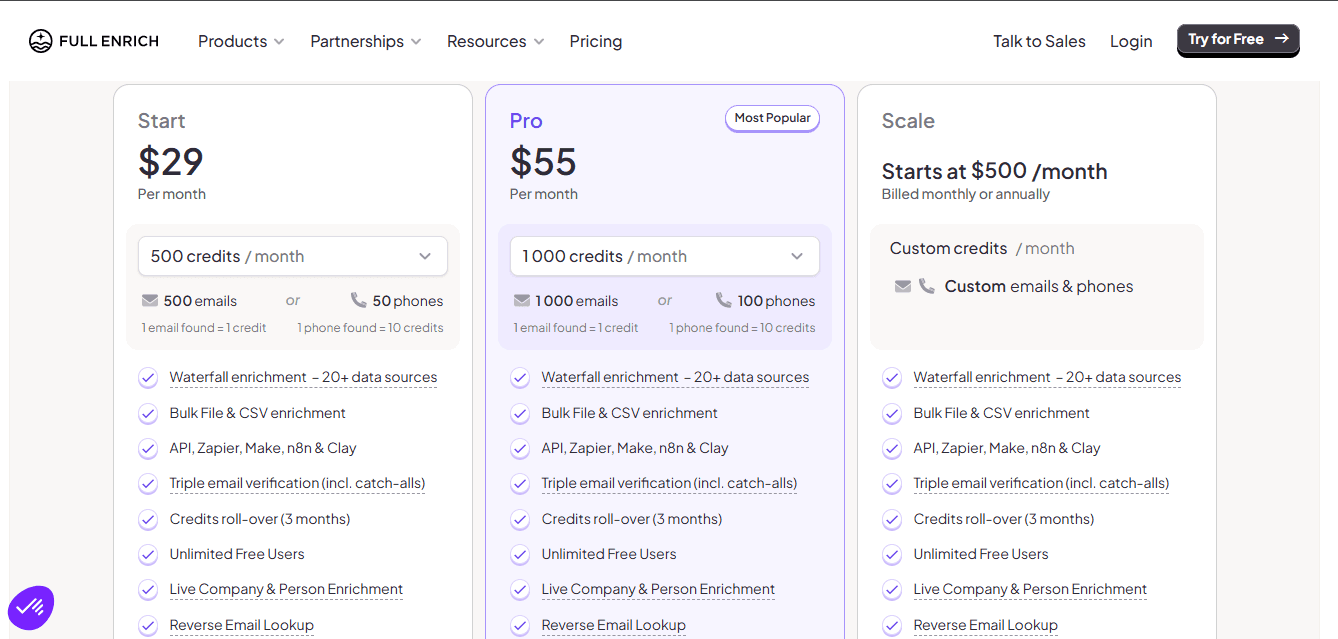The image size is (1338, 639).
Task: Click the Try for Free button
Action: pos(1238,40)
